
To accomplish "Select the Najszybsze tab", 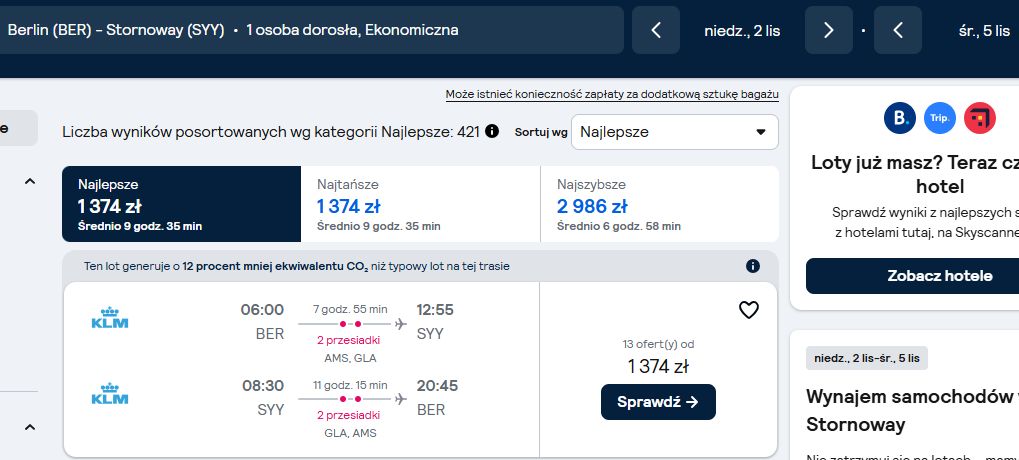I will tap(660, 204).
